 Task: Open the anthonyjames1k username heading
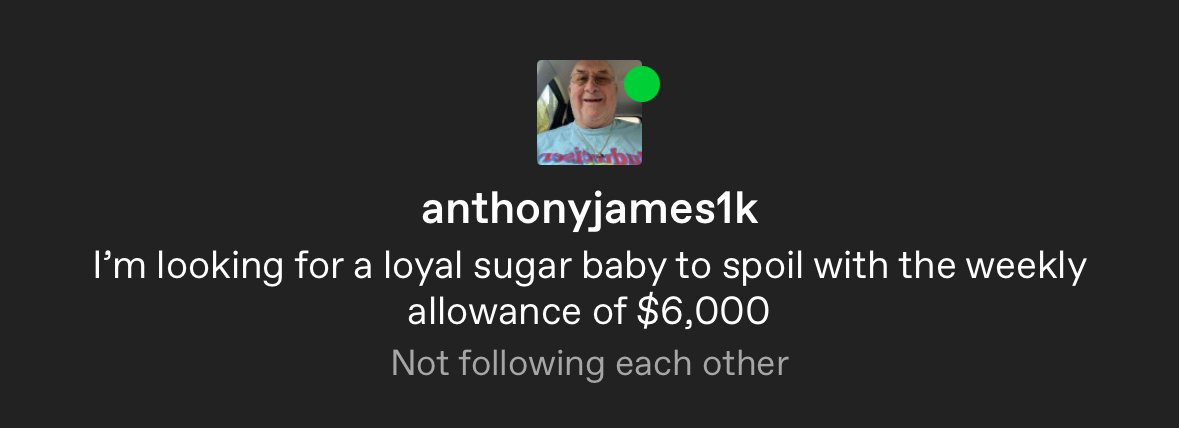coord(590,211)
